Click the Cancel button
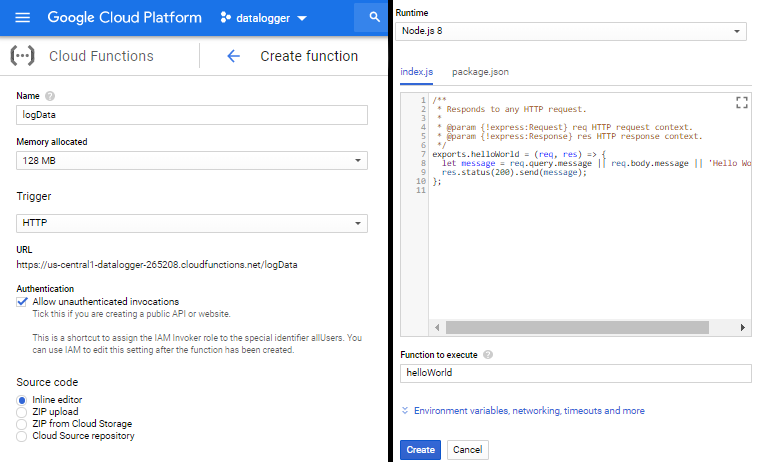The width and height of the screenshot is (760, 462). coord(468,449)
